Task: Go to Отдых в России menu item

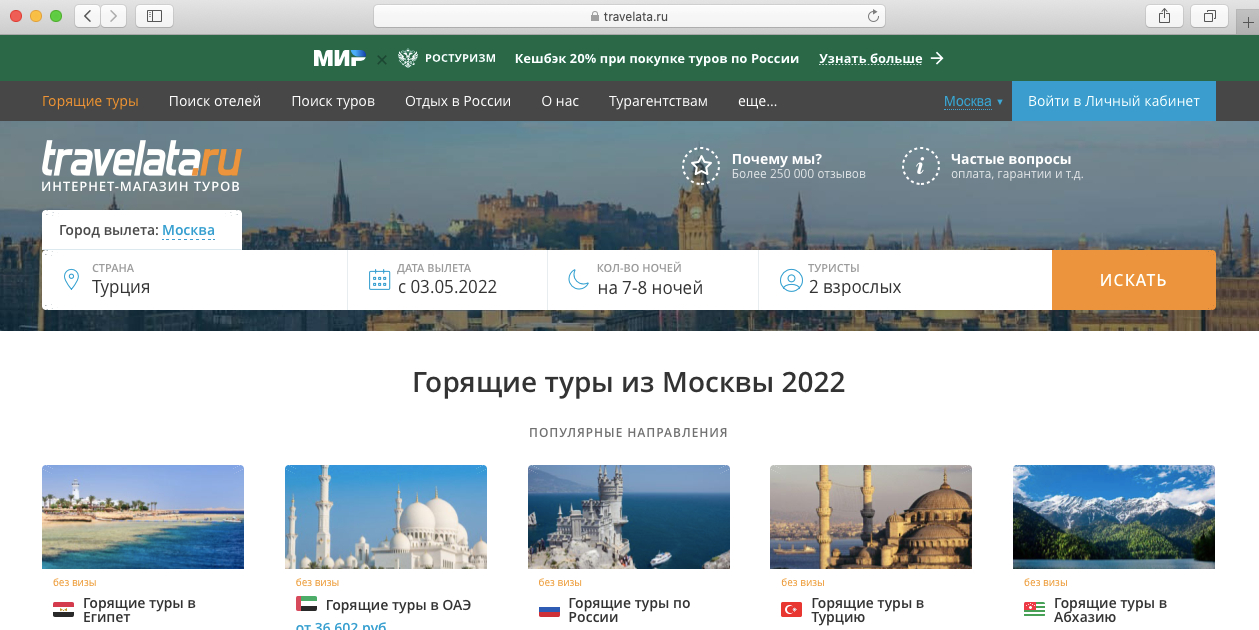Action: [x=458, y=101]
